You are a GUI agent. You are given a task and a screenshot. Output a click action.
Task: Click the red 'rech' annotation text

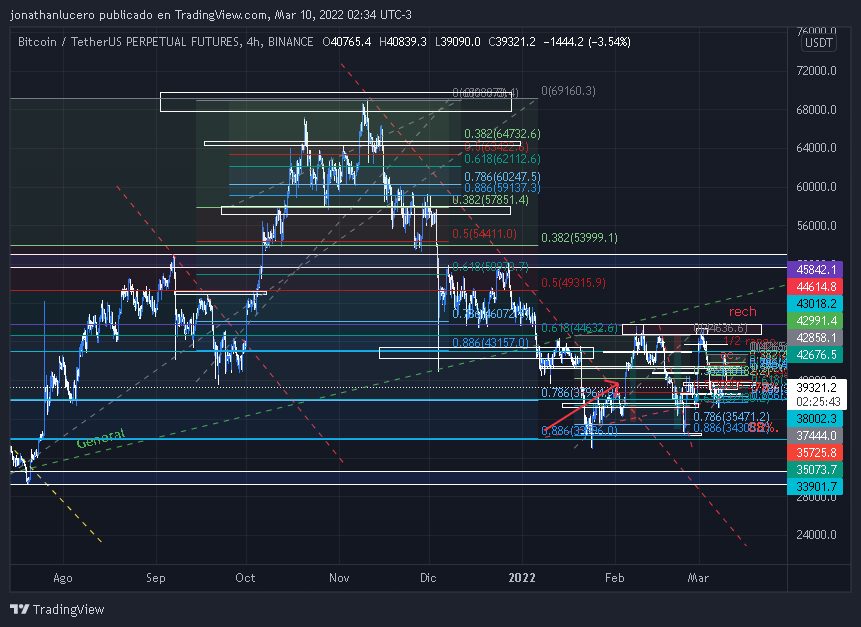(742, 312)
